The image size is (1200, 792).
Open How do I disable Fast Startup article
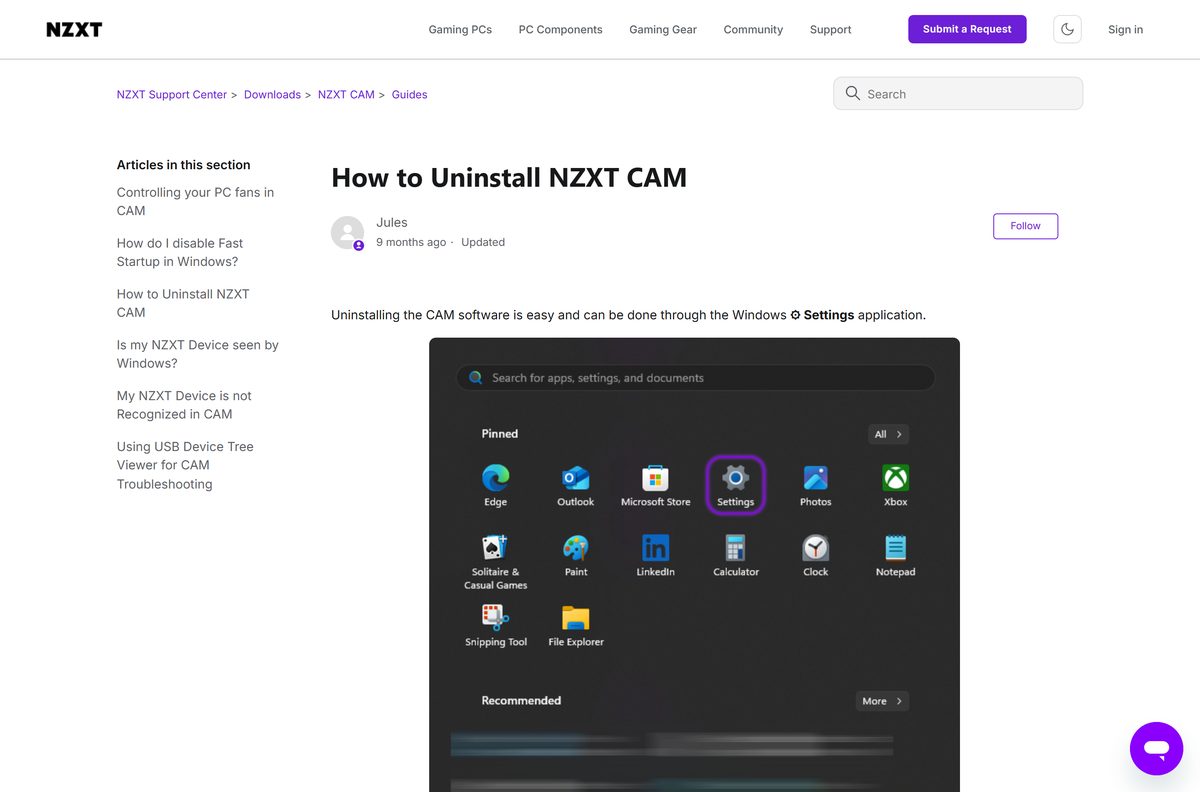click(180, 252)
